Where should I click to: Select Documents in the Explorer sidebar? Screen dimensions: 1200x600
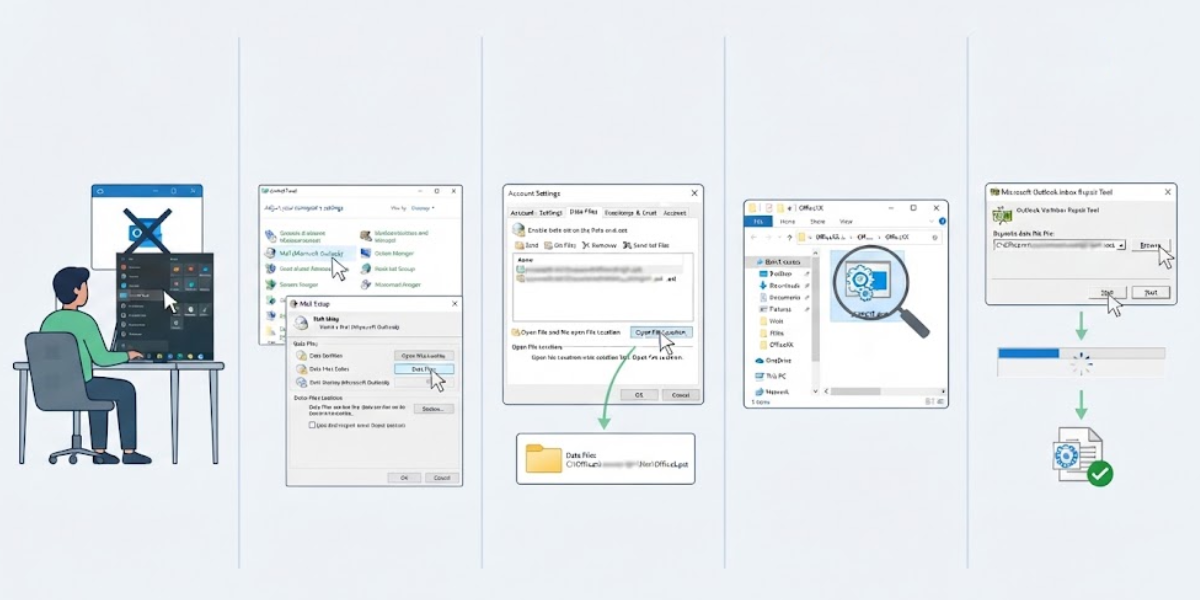coord(784,297)
